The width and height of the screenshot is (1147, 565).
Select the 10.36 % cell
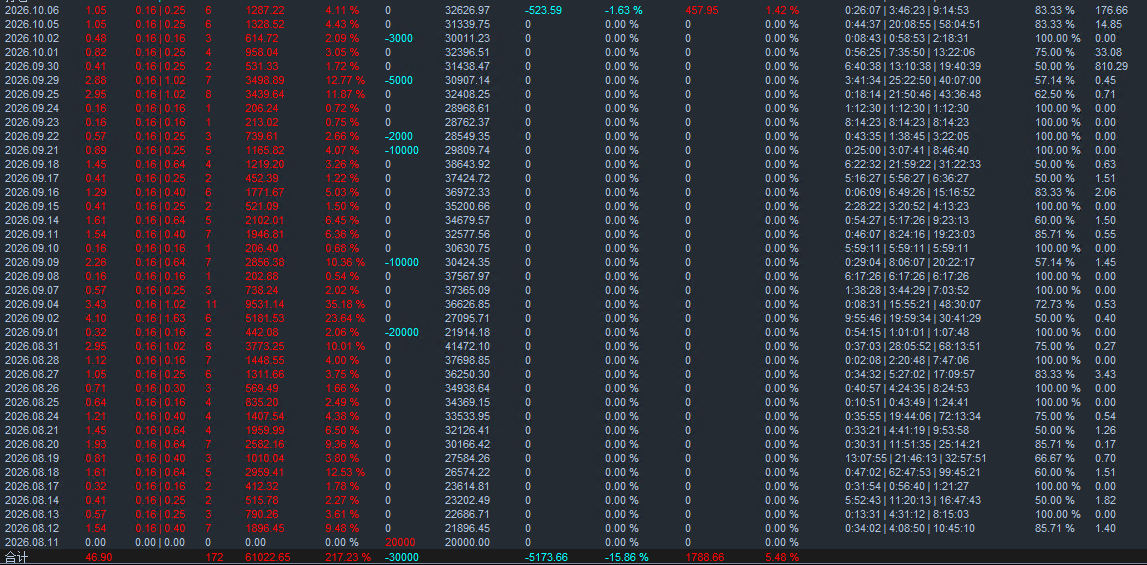(x=345, y=262)
